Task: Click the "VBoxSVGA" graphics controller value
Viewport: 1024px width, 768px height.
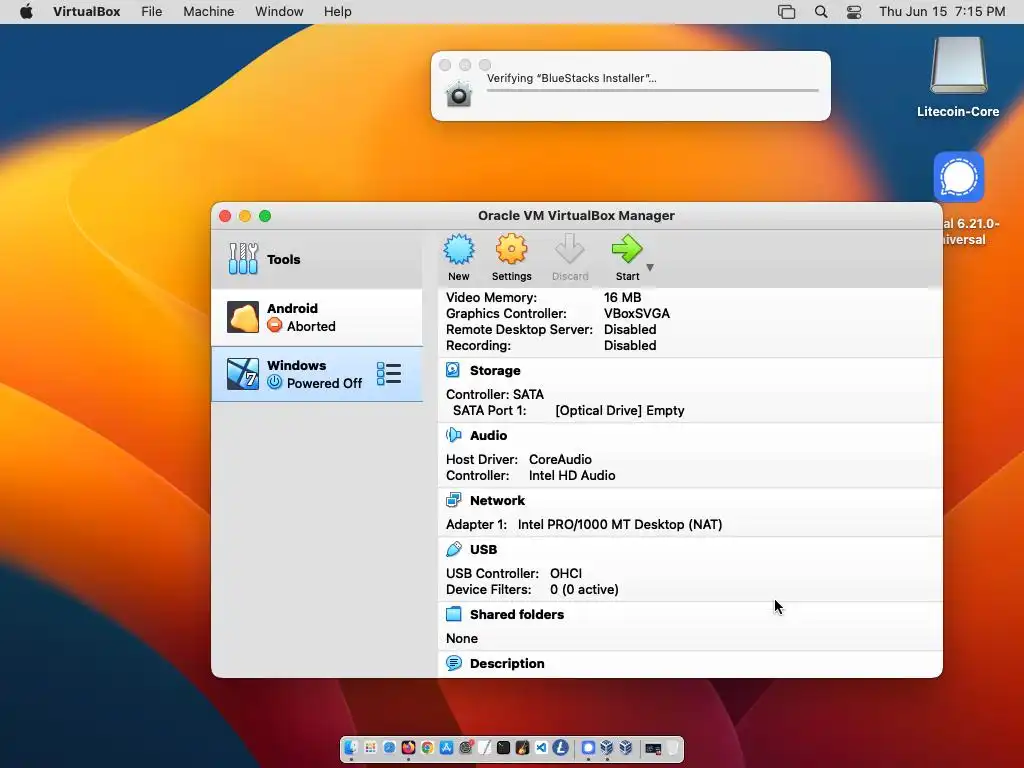Action: pos(637,313)
